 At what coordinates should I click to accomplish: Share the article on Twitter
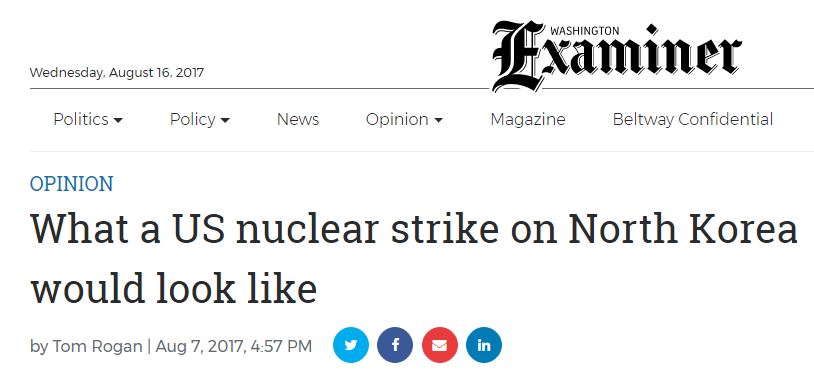[351, 345]
